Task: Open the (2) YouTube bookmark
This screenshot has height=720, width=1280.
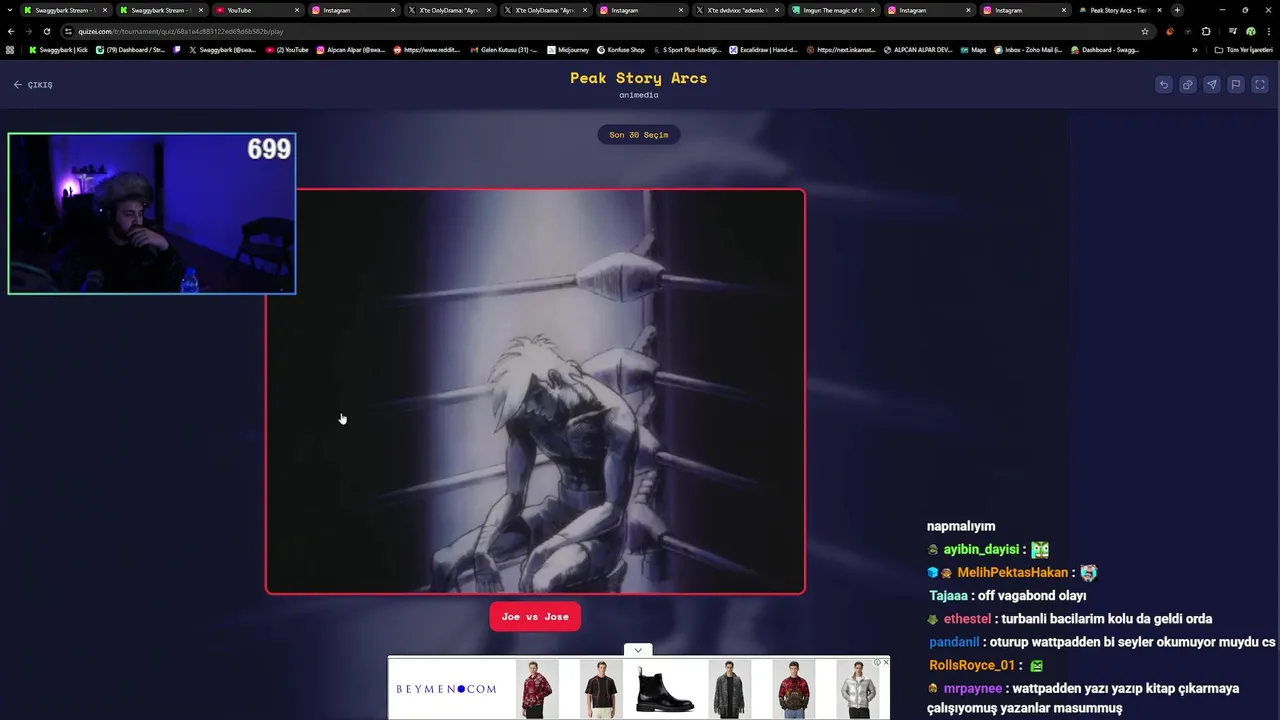Action: pos(288,50)
